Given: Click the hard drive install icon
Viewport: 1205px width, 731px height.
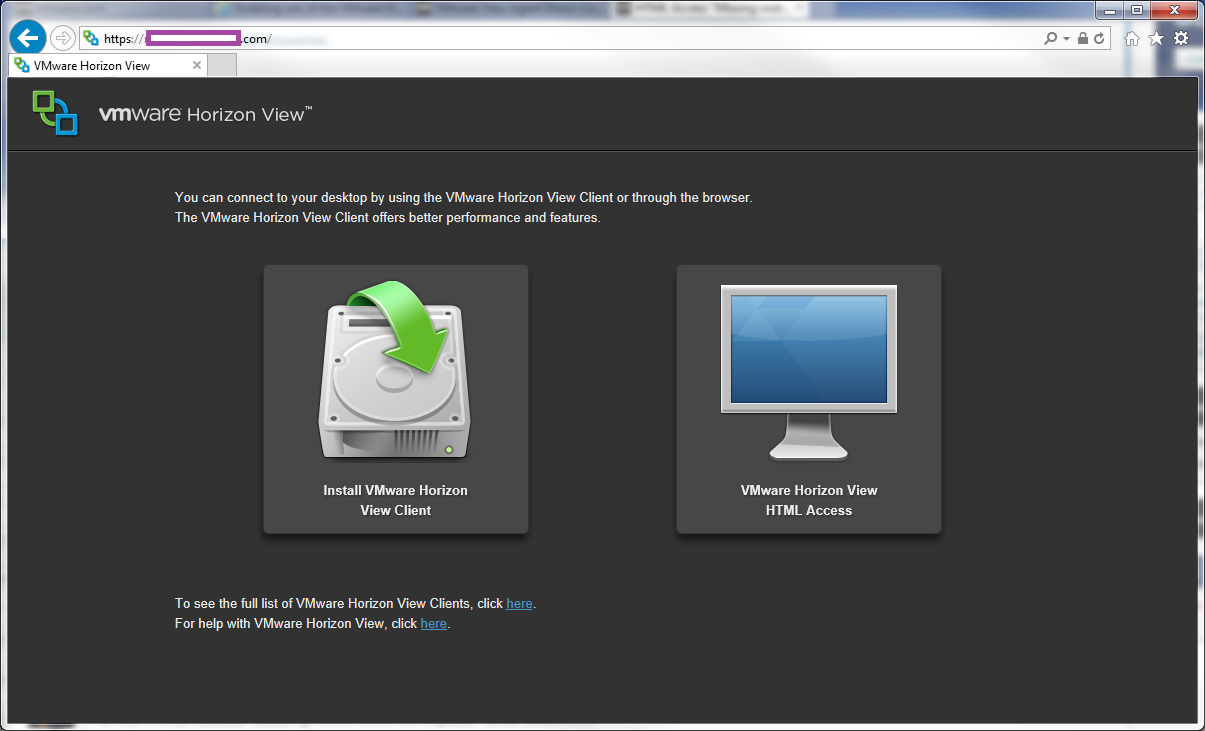Looking at the screenshot, I should 396,372.
